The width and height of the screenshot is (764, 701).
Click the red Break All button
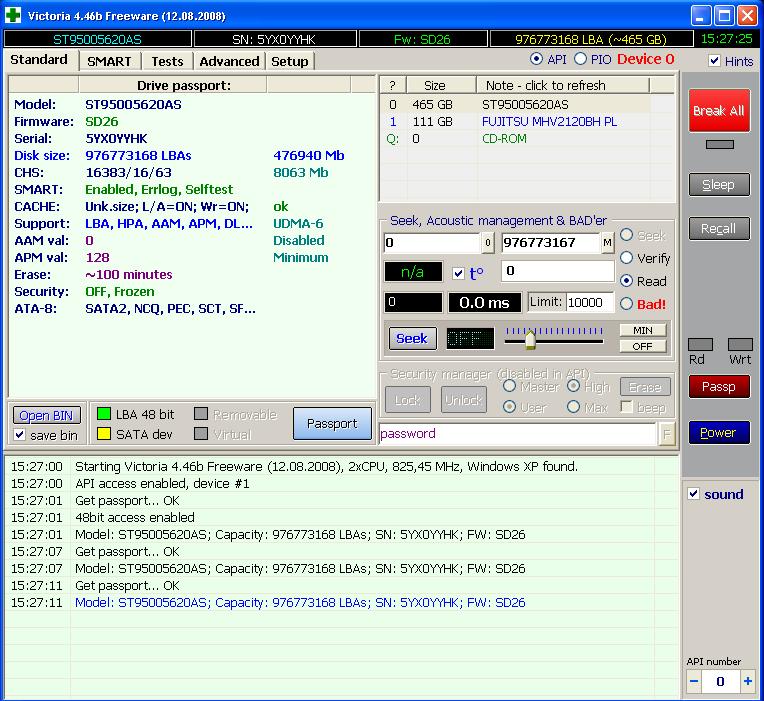coord(719,110)
